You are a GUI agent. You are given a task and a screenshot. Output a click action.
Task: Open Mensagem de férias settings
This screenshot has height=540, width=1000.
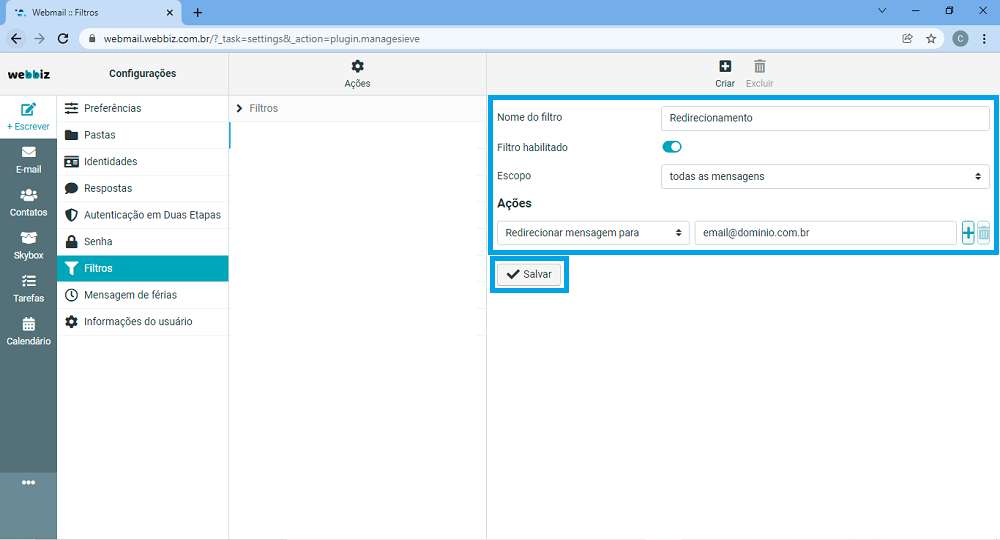click(130, 295)
